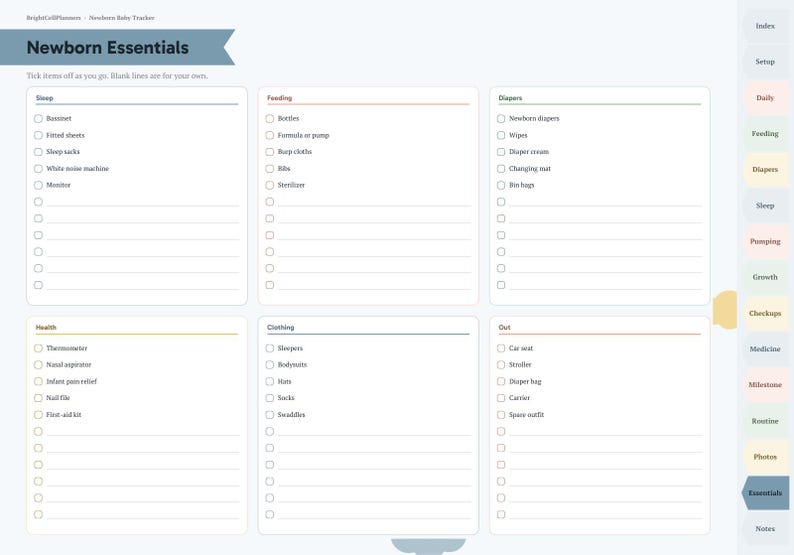This screenshot has height=555, width=794.
Task: Select the Essentials tab
Action: [765, 493]
